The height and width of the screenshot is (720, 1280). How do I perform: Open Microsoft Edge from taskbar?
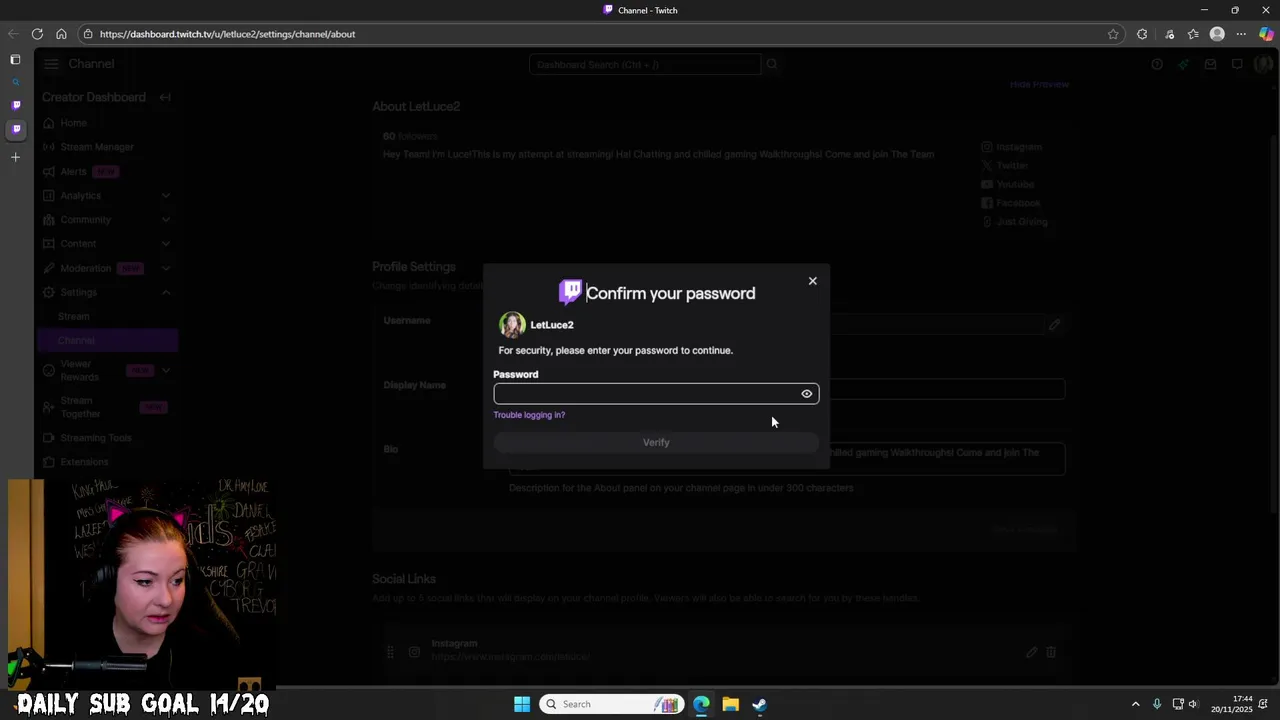[x=701, y=704]
